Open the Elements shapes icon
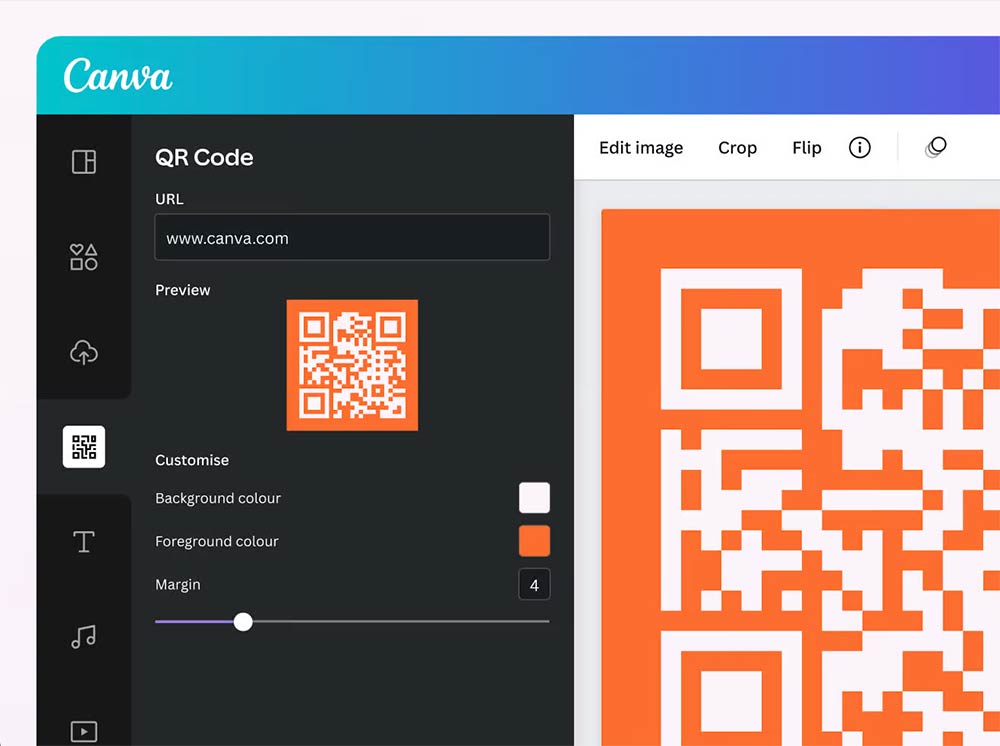 click(x=84, y=257)
